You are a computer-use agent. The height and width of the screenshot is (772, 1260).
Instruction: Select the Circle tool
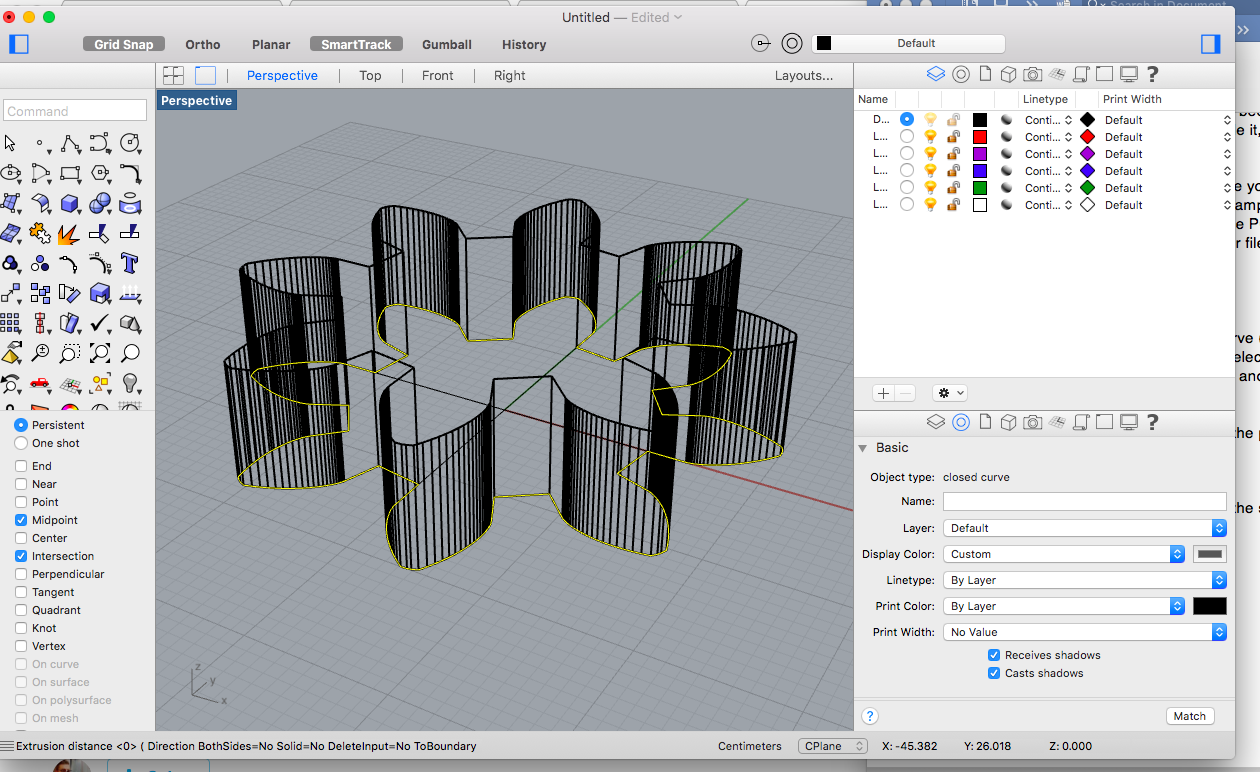130,143
